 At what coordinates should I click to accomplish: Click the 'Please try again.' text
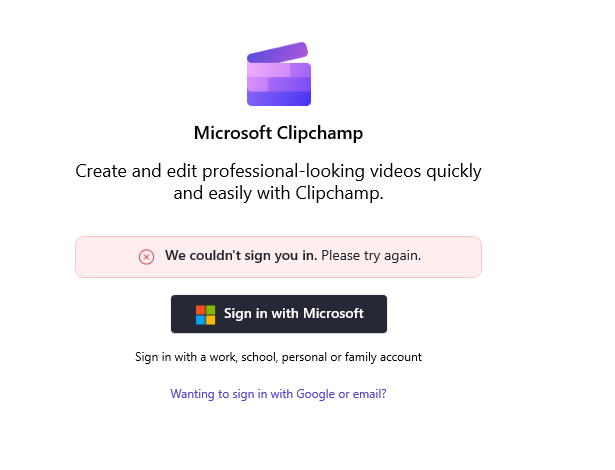(371, 256)
